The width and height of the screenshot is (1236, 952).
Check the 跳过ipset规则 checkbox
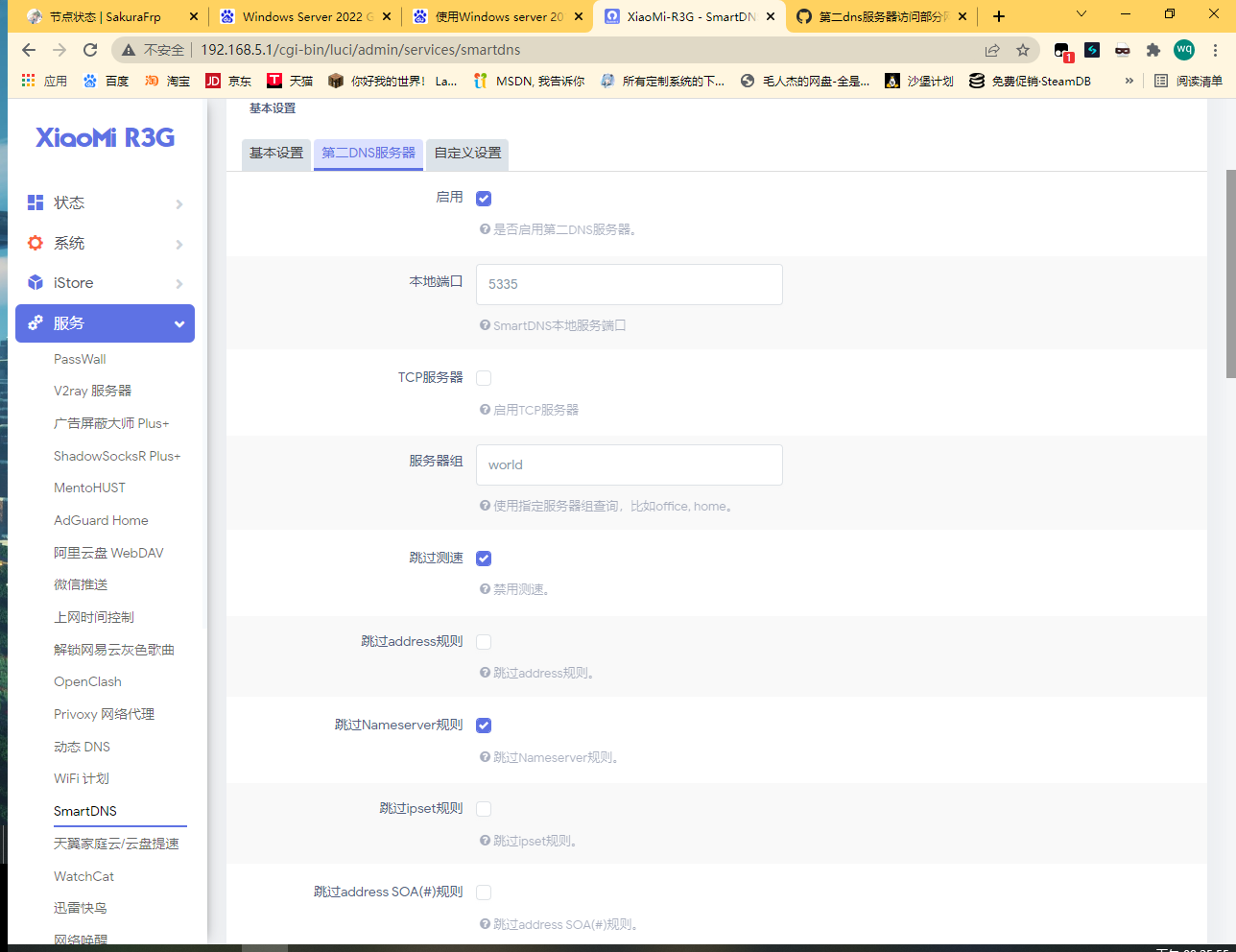(x=484, y=809)
